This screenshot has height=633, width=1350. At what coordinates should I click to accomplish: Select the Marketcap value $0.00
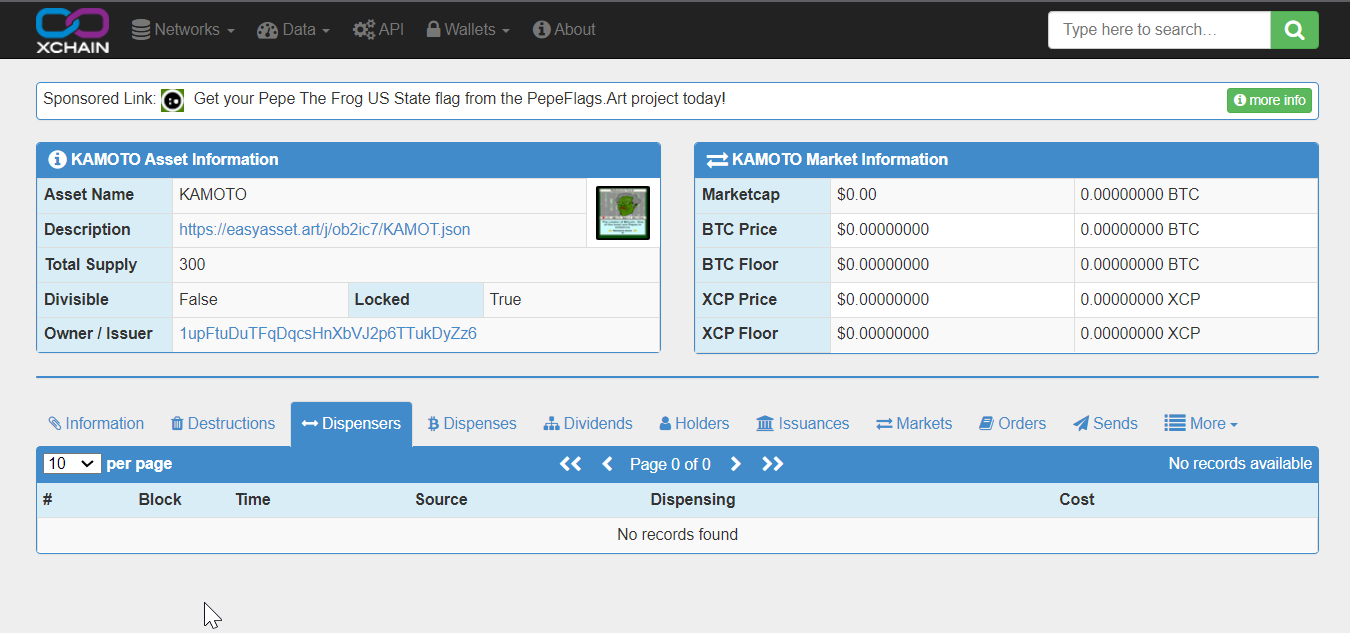pyautogui.click(x=857, y=195)
